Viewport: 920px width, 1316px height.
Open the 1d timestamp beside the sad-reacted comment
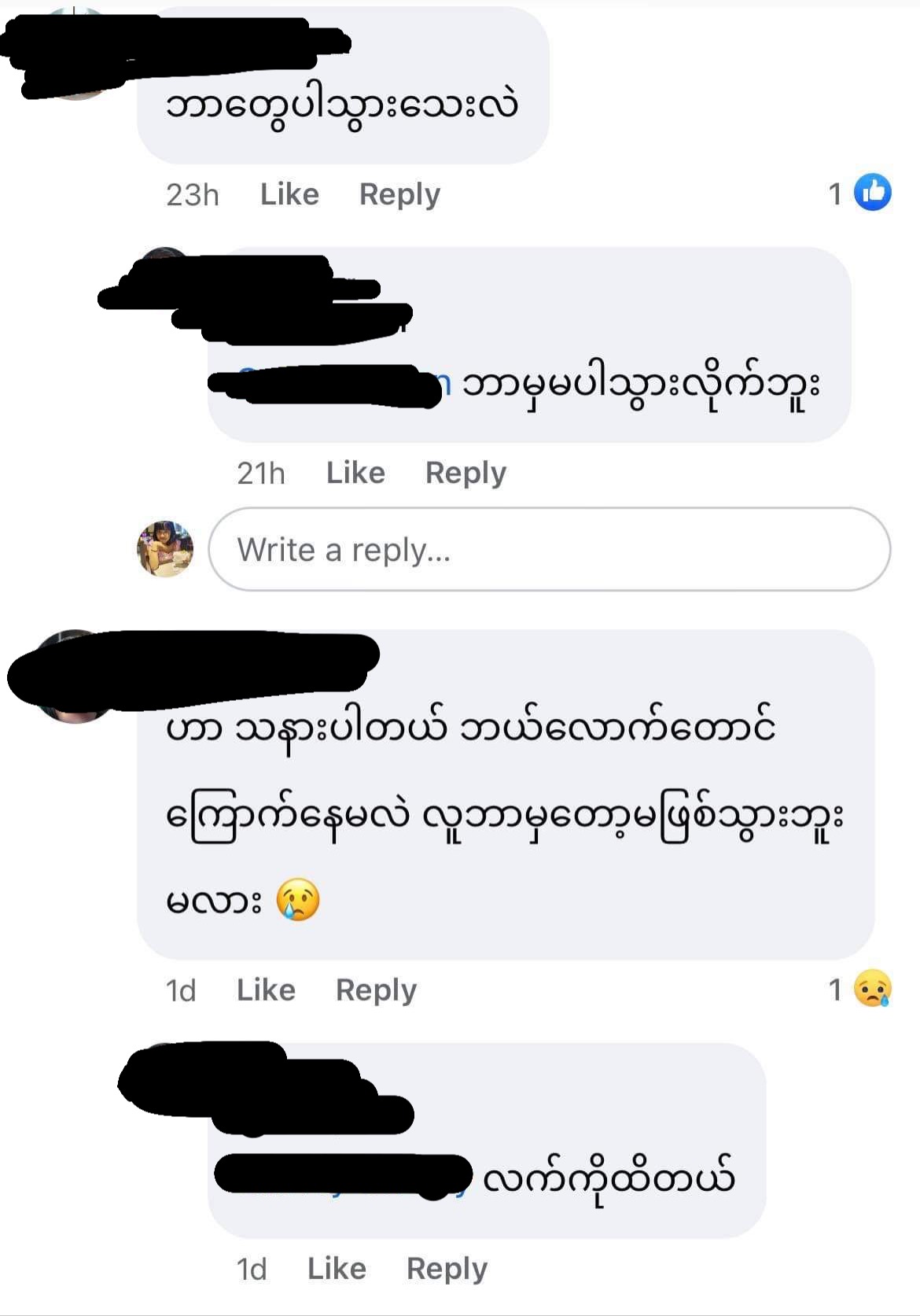pyautogui.click(x=181, y=990)
